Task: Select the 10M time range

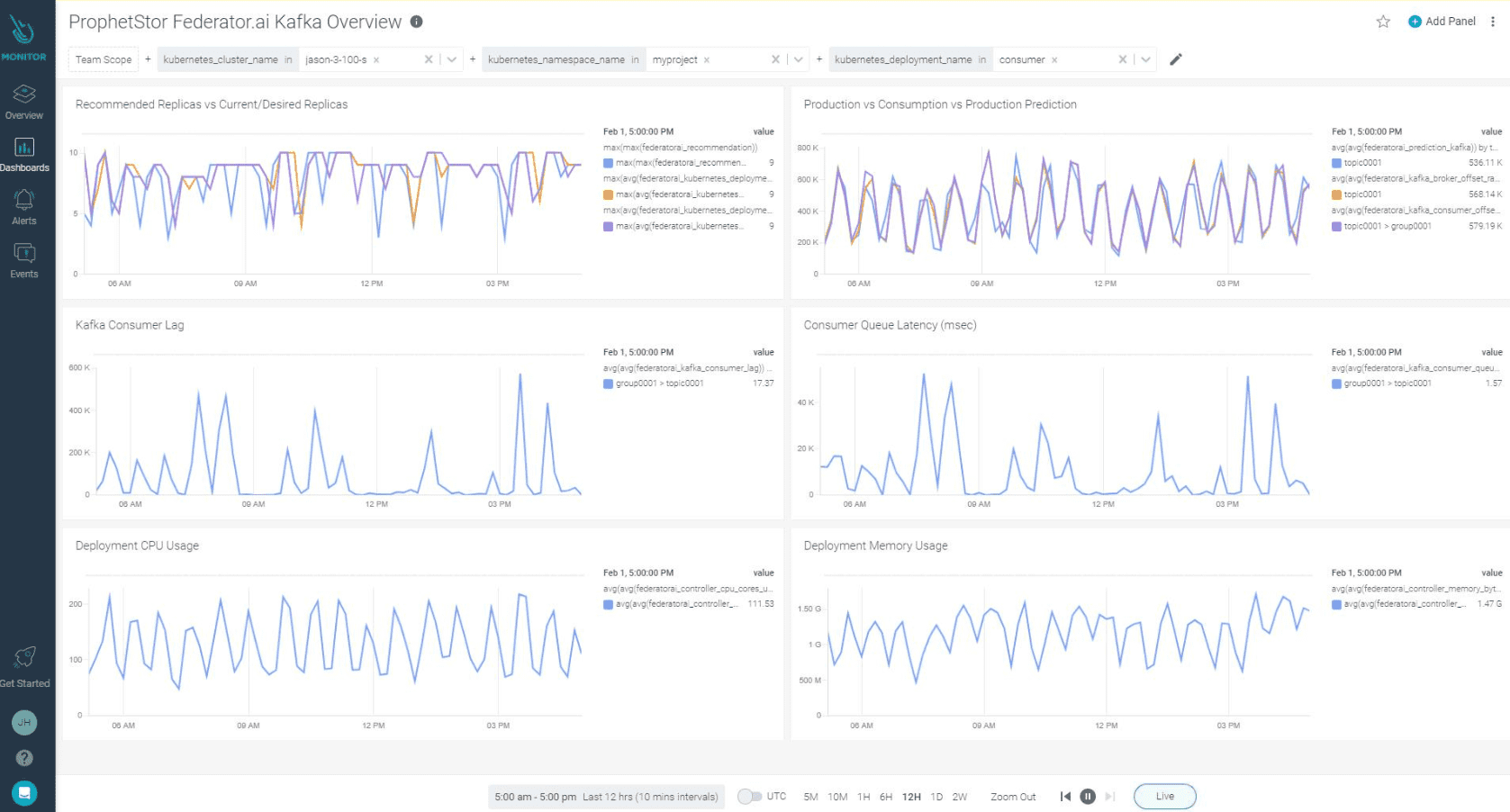Action: [x=837, y=797]
